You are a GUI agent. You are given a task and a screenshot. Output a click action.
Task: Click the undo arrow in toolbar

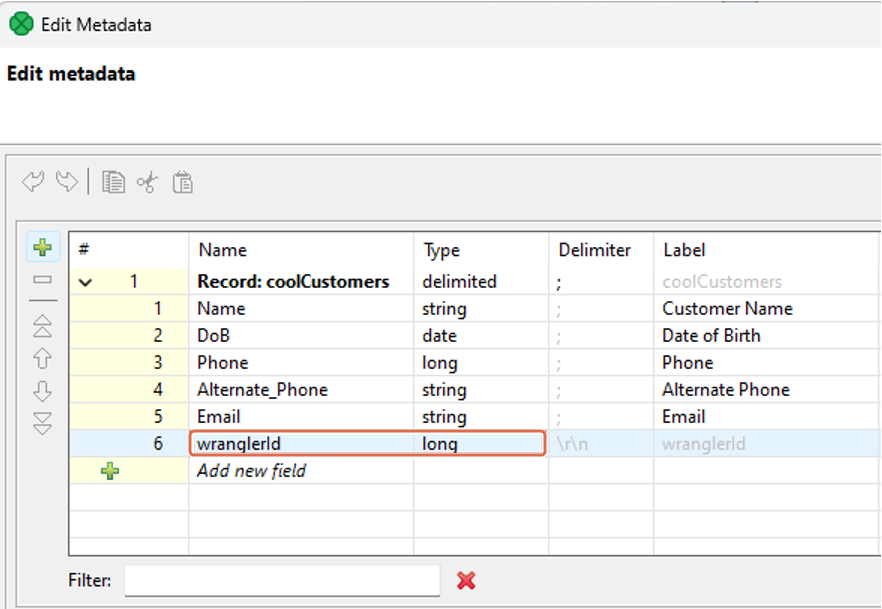coord(33,182)
